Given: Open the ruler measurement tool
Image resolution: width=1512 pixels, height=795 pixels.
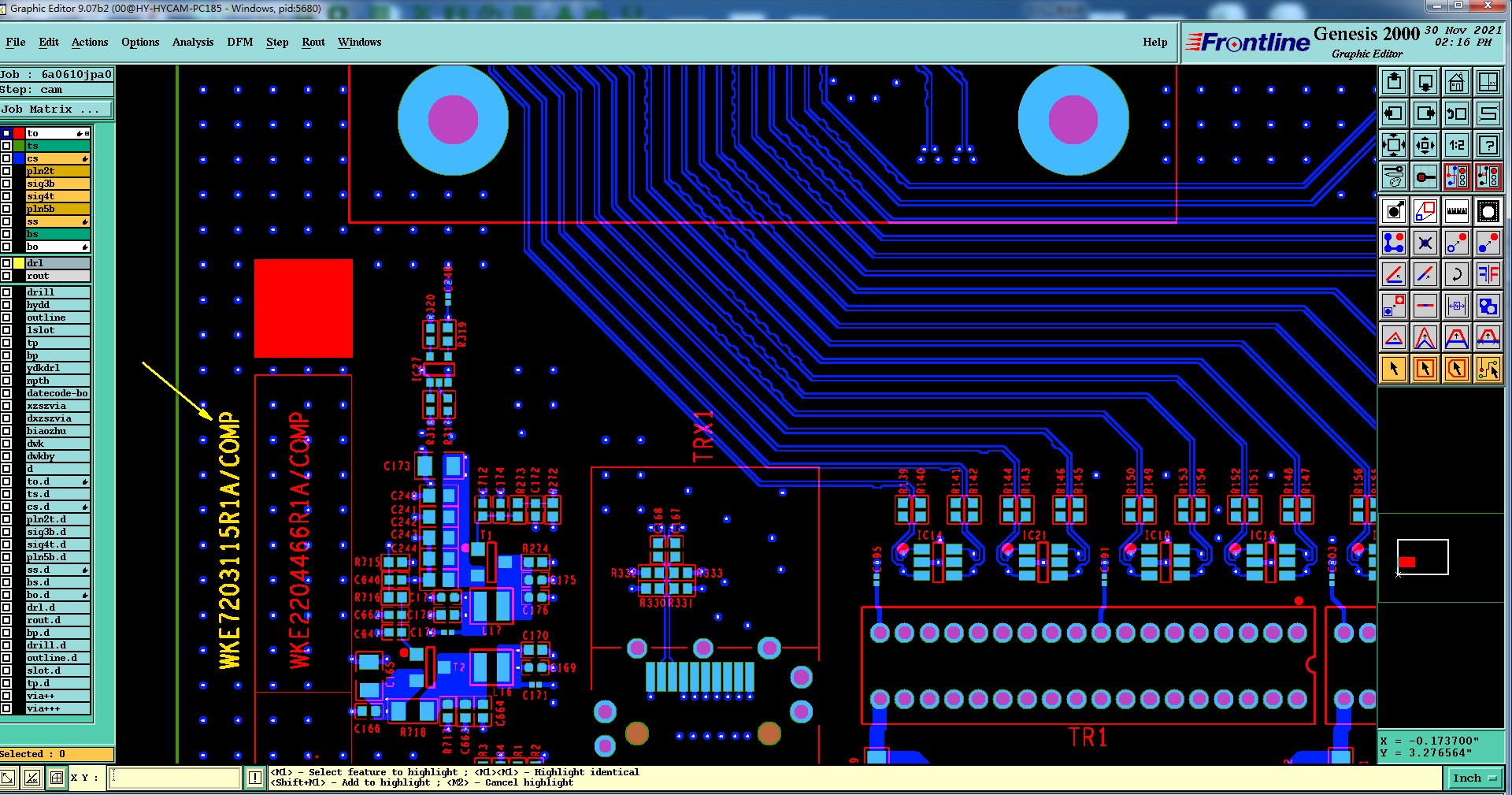Looking at the screenshot, I should 1457,211.
